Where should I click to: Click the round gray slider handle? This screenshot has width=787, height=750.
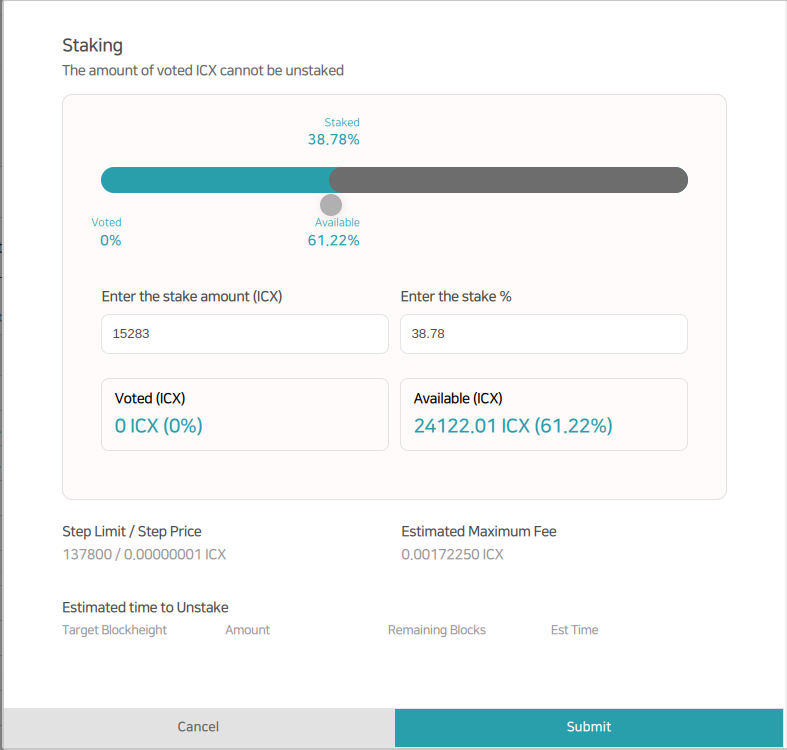[331, 204]
